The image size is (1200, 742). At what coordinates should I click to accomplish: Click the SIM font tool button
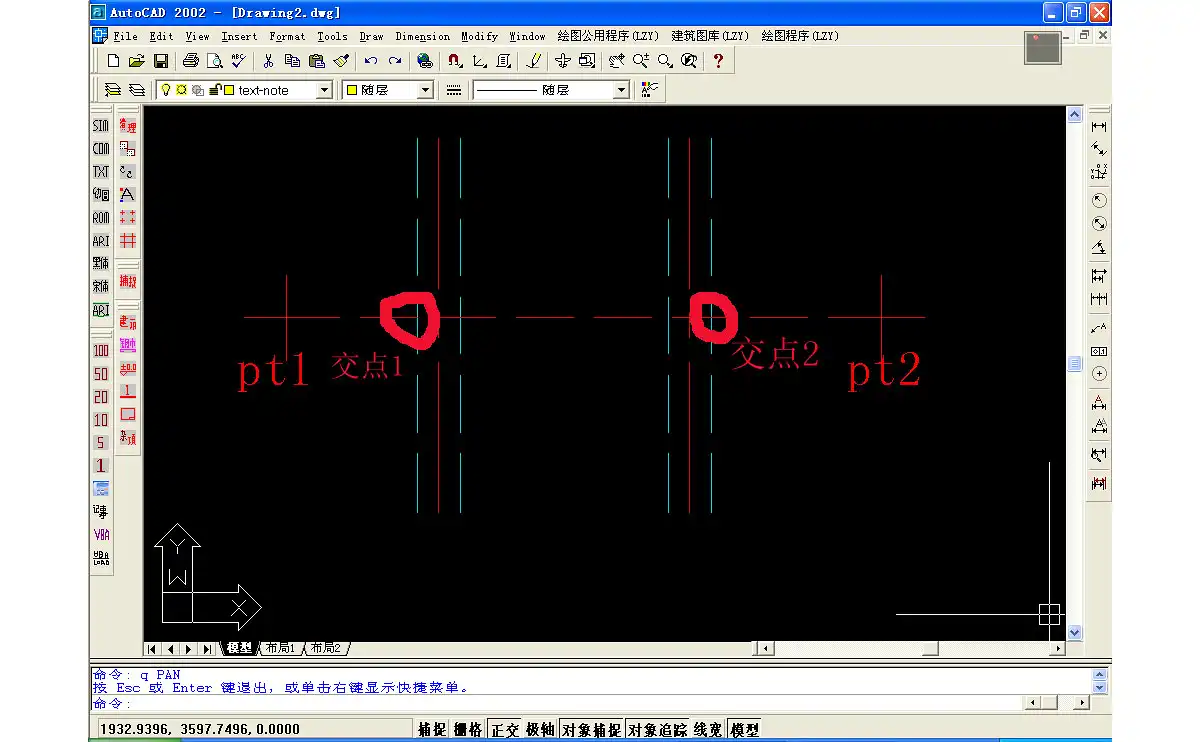pos(101,126)
